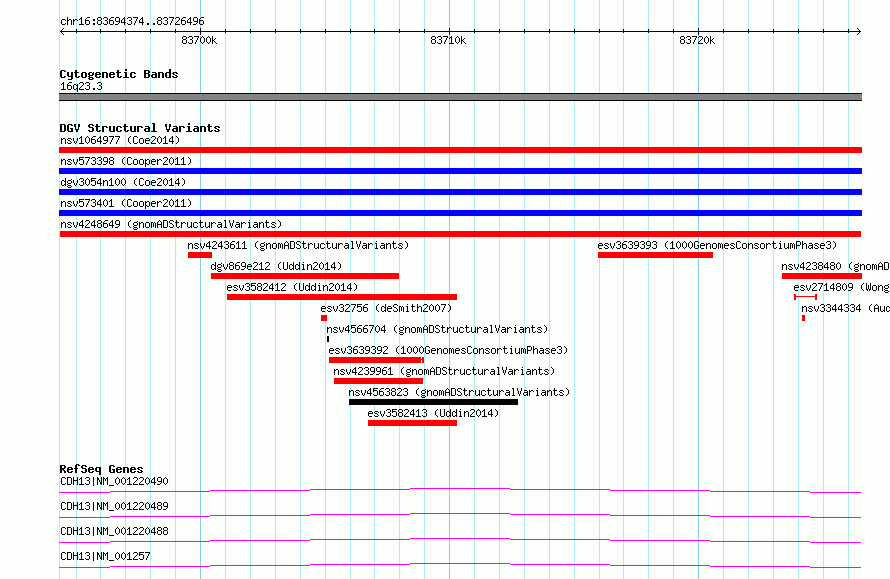This screenshot has height=579, width=890.
Task: Open the nsv4238480 variant label
Action: (x=835, y=266)
